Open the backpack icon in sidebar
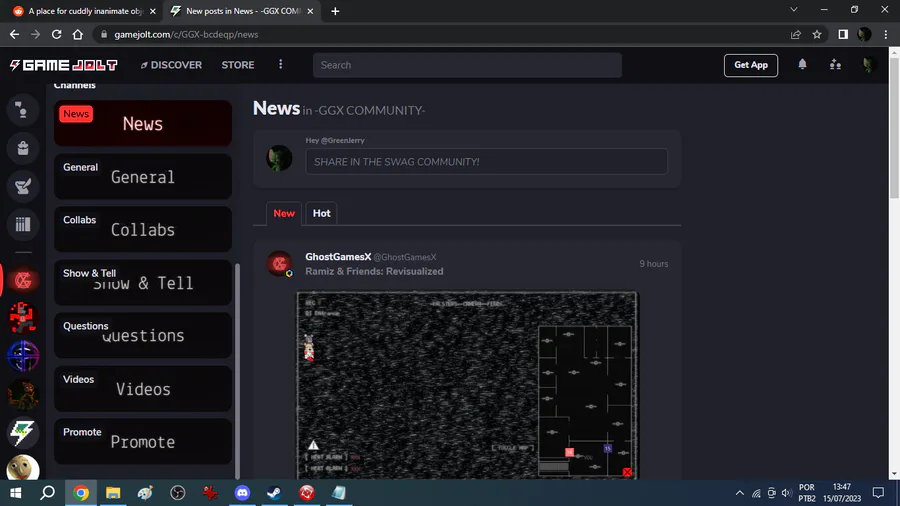The image size is (900, 506). 23,148
